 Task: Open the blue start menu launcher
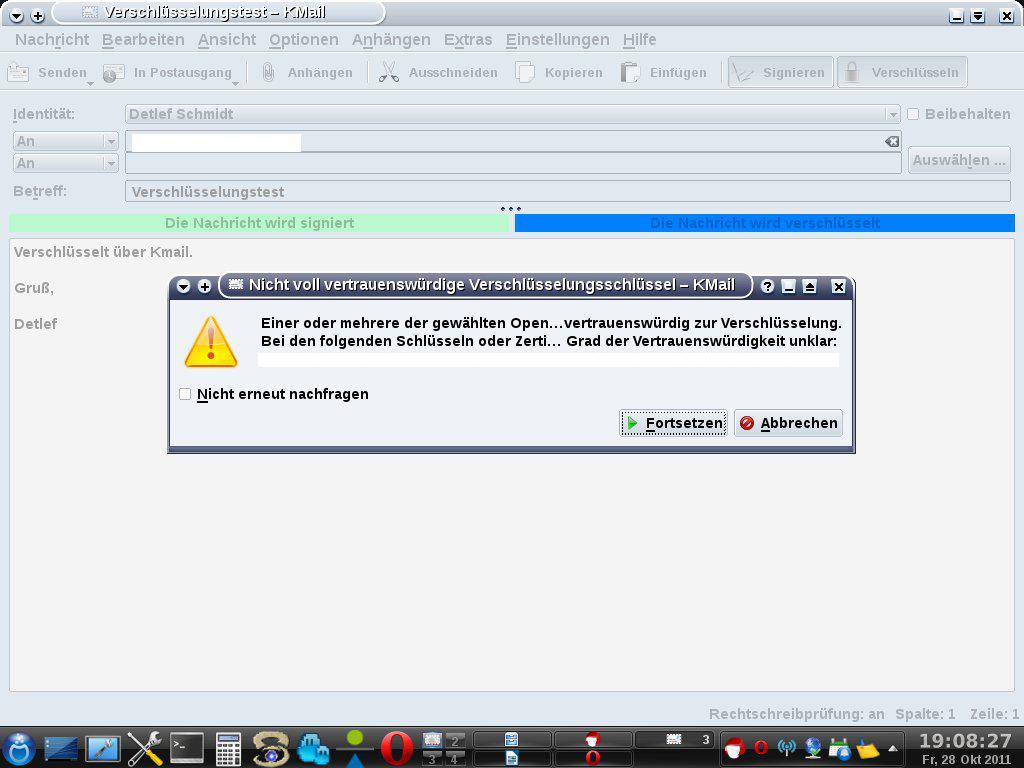tap(19, 748)
